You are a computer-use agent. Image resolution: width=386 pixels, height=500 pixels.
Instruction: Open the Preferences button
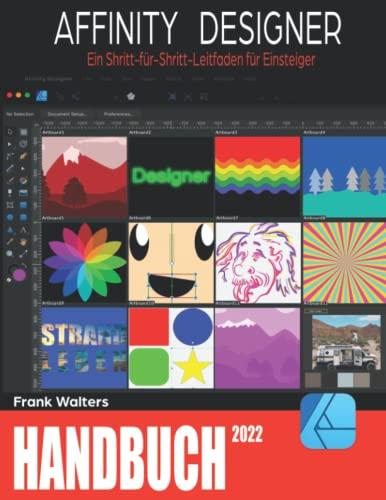[x=118, y=114]
